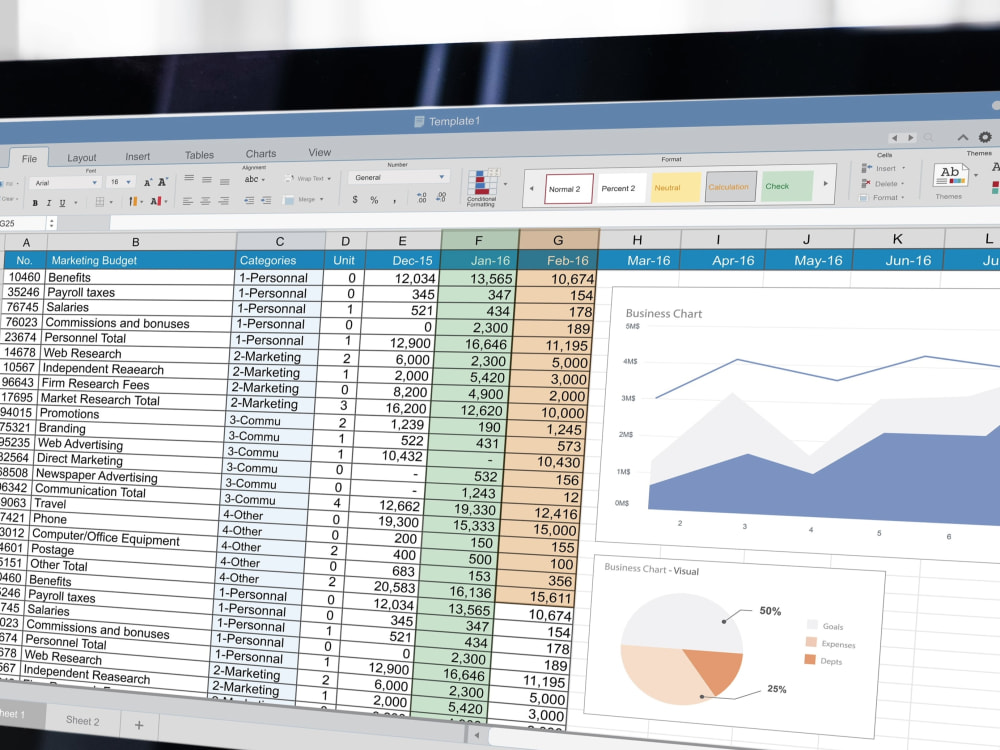Switch to the Insert tab
The width and height of the screenshot is (1000, 750).
pos(138,156)
